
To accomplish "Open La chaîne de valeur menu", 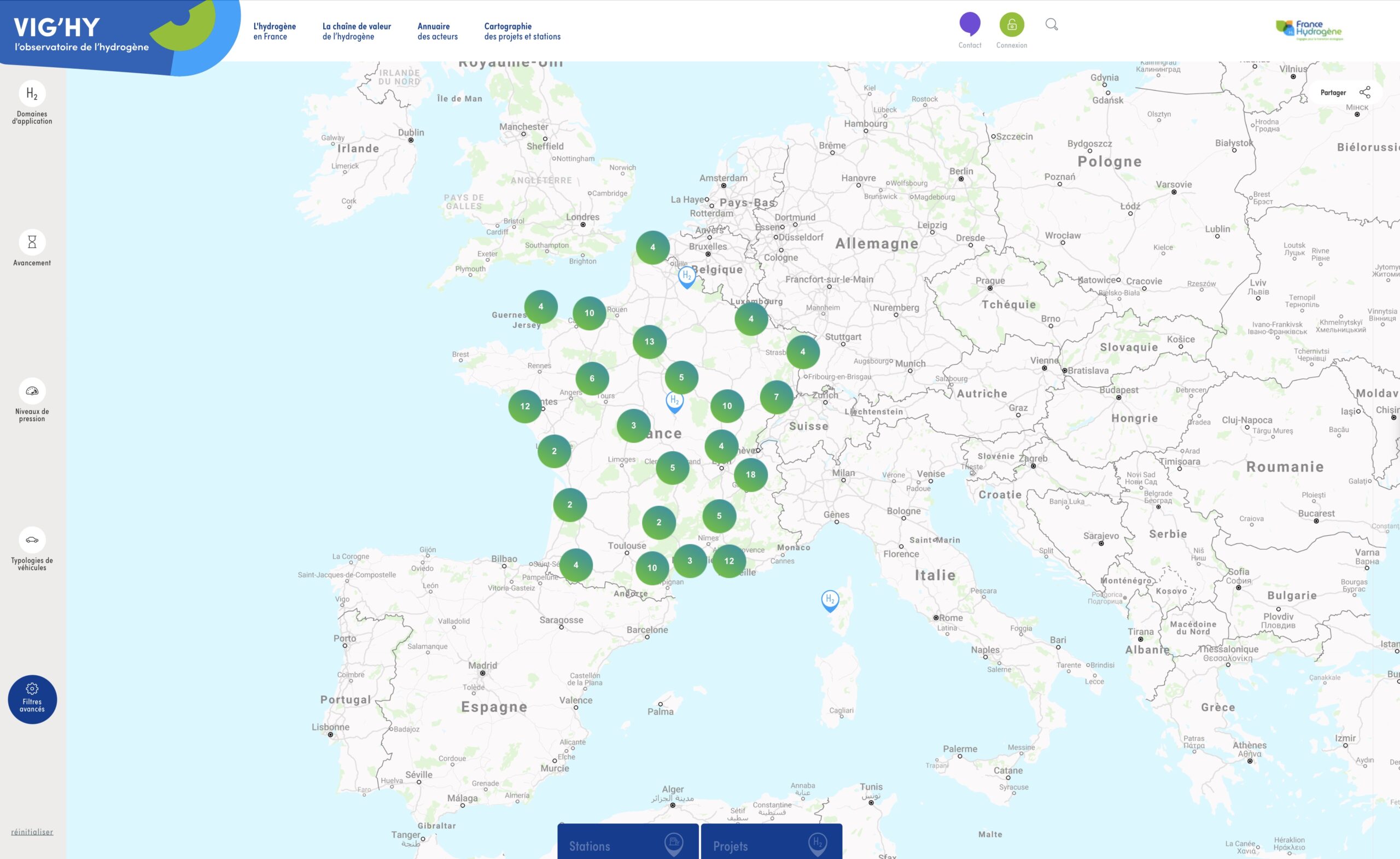I will pyautogui.click(x=356, y=31).
